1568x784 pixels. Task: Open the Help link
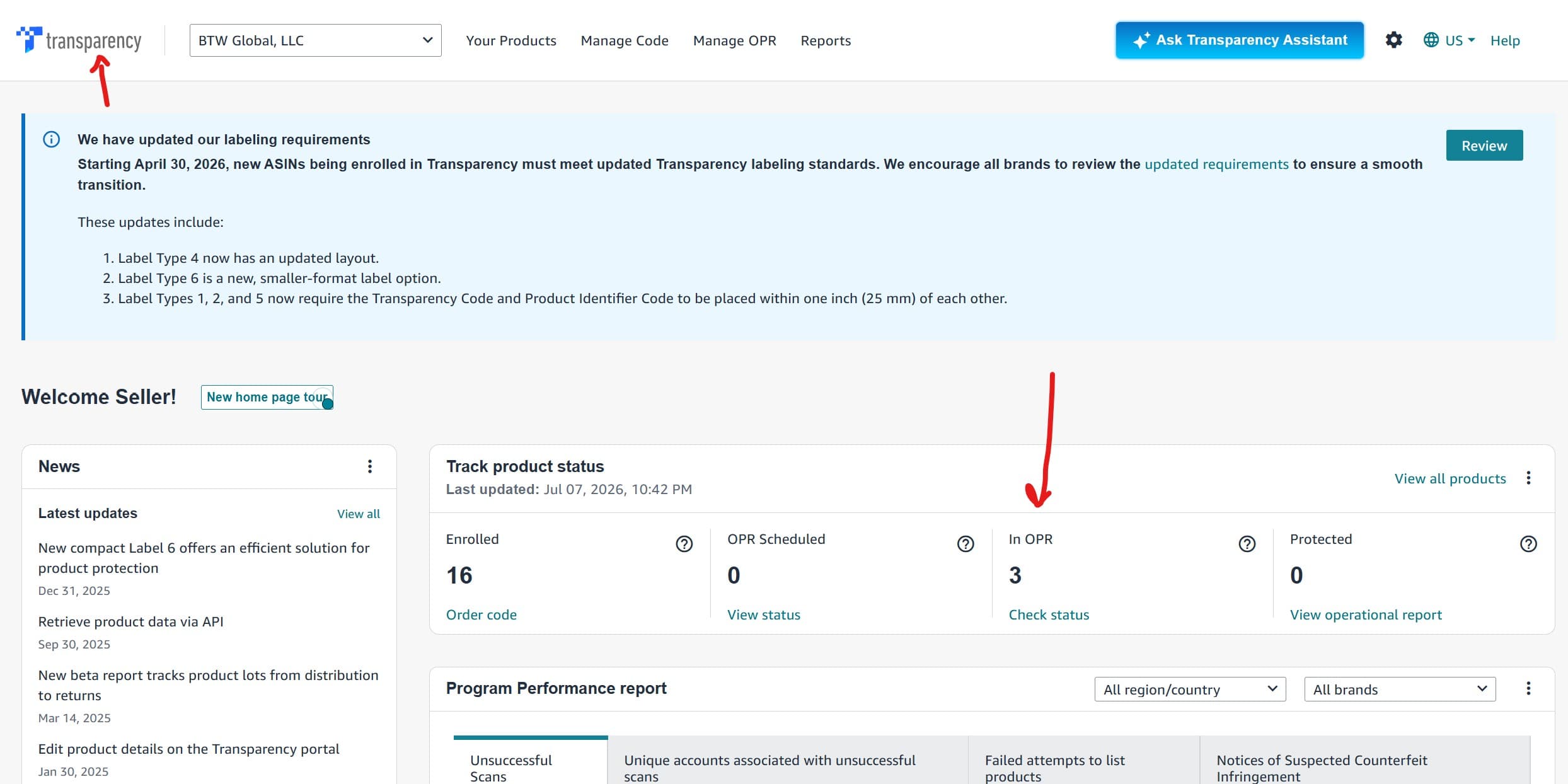(1505, 40)
